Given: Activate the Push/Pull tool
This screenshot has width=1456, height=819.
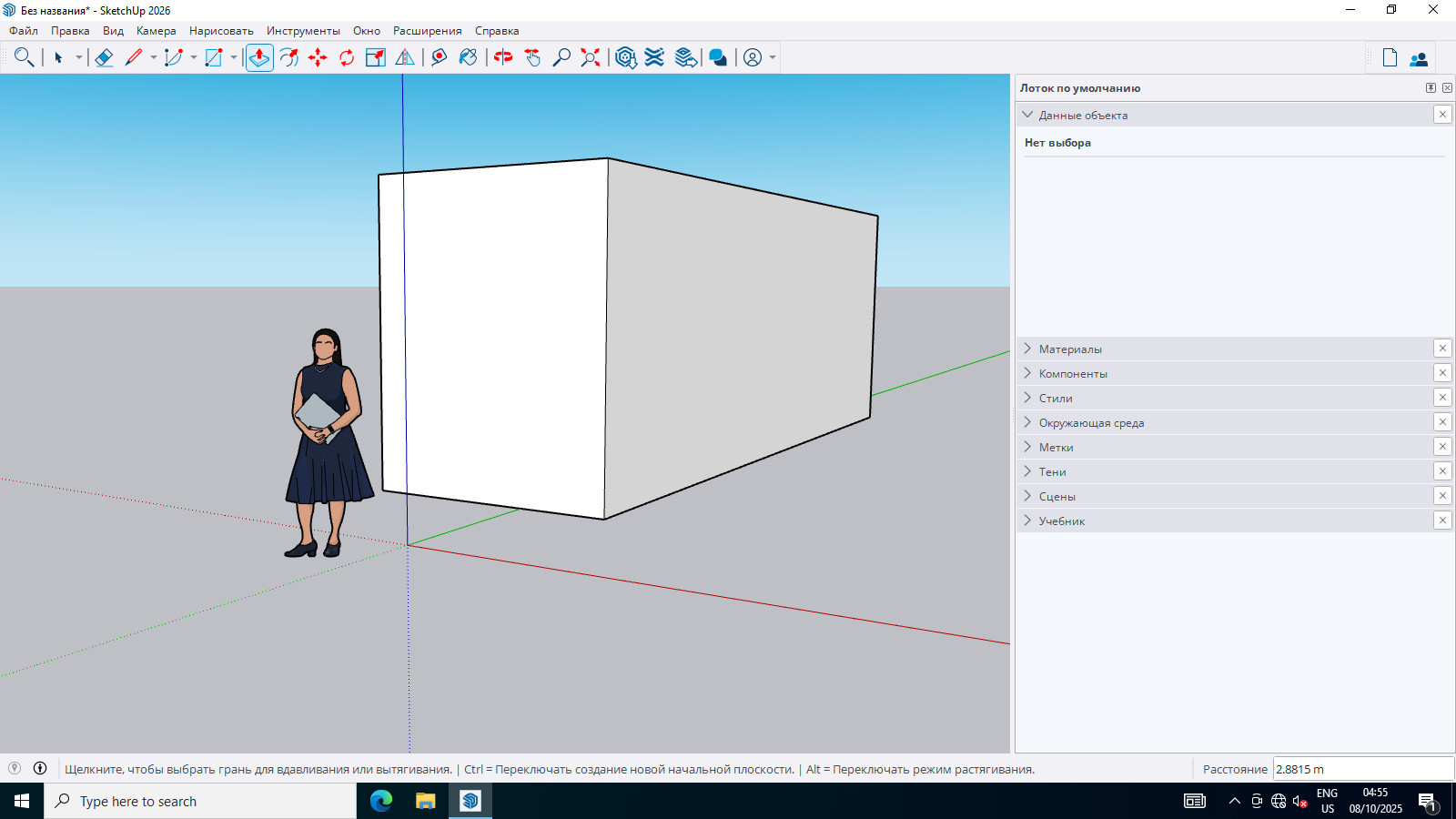Looking at the screenshot, I should pyautogui.click(x=259, y=57).
